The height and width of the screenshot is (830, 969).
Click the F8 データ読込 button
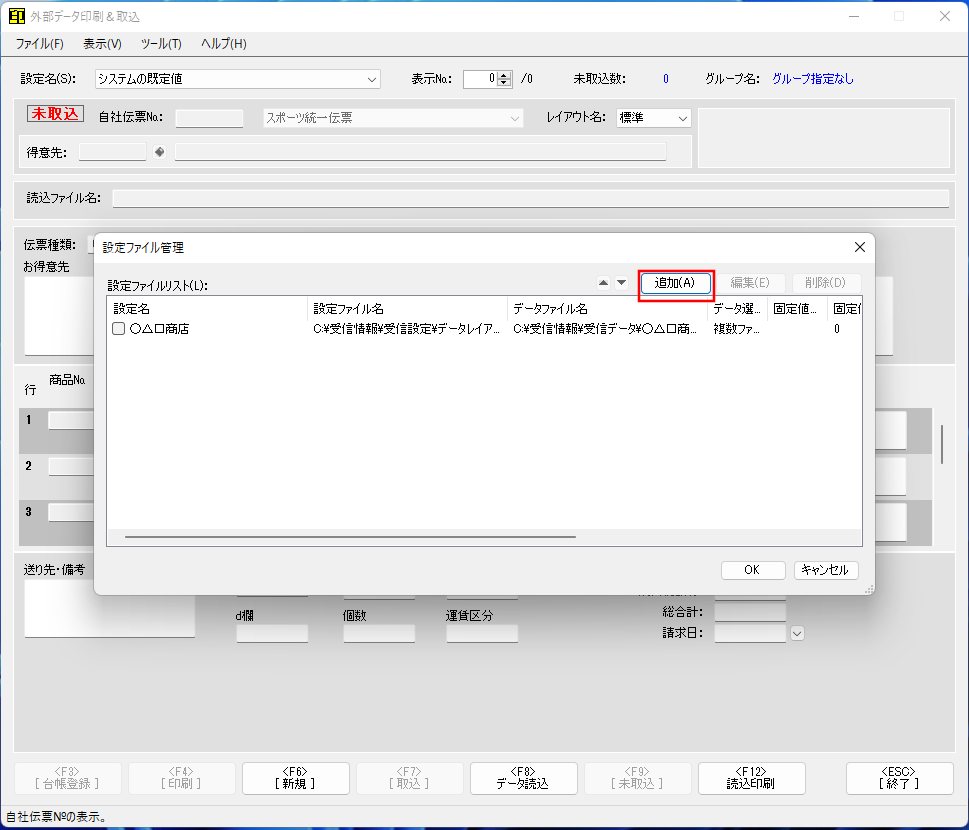pos(523,778)
